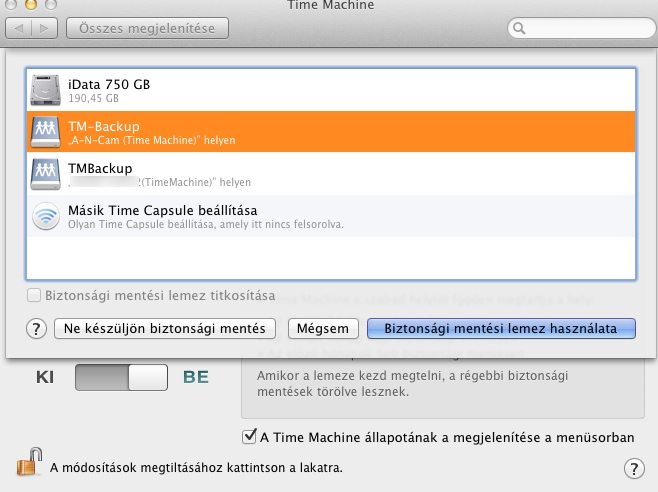Image resolution: width=658 pixels, height=492 pixels.
Task: Click the Összes megjelenítése button
Action: [147, 28]
